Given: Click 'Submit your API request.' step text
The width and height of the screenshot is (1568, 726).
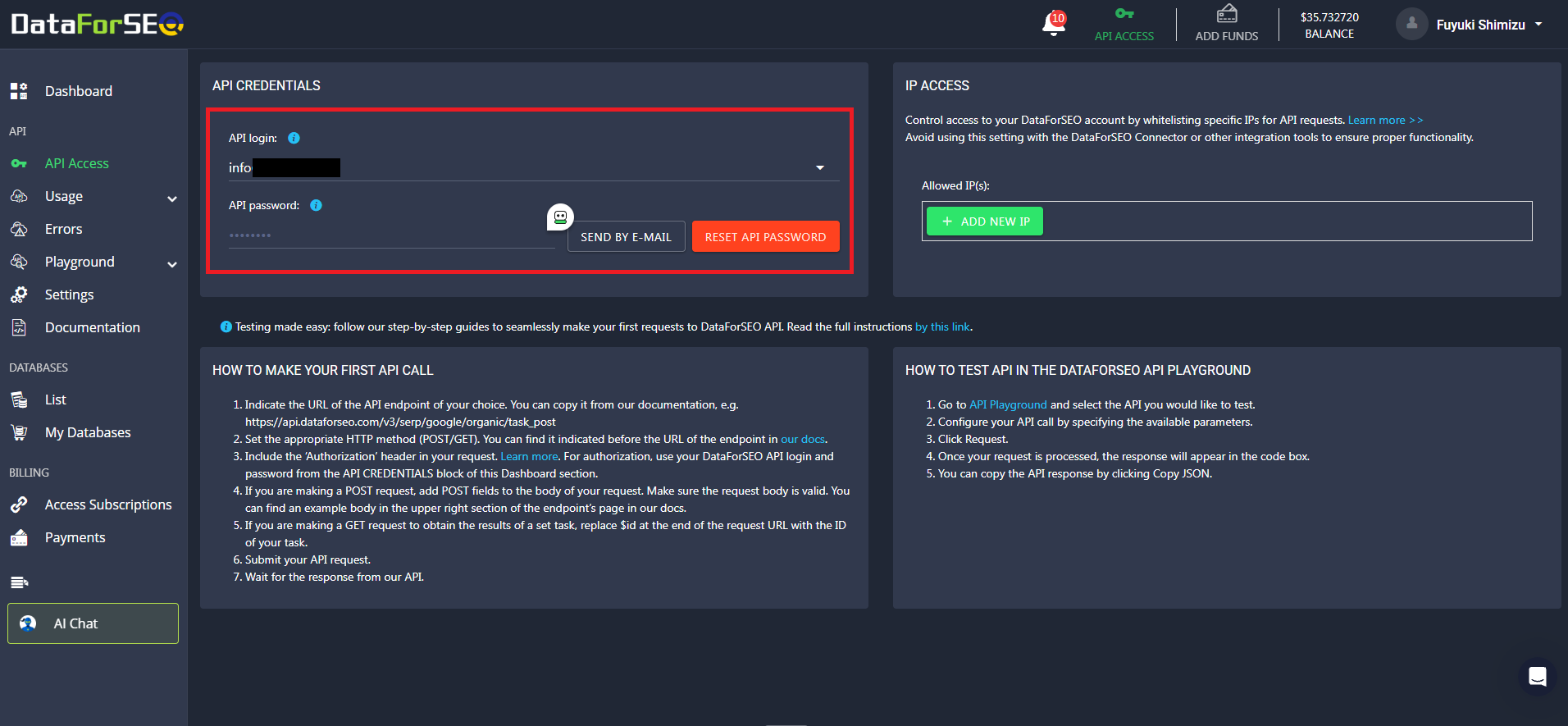Looking at the screenshot, I should coord(308,559).
